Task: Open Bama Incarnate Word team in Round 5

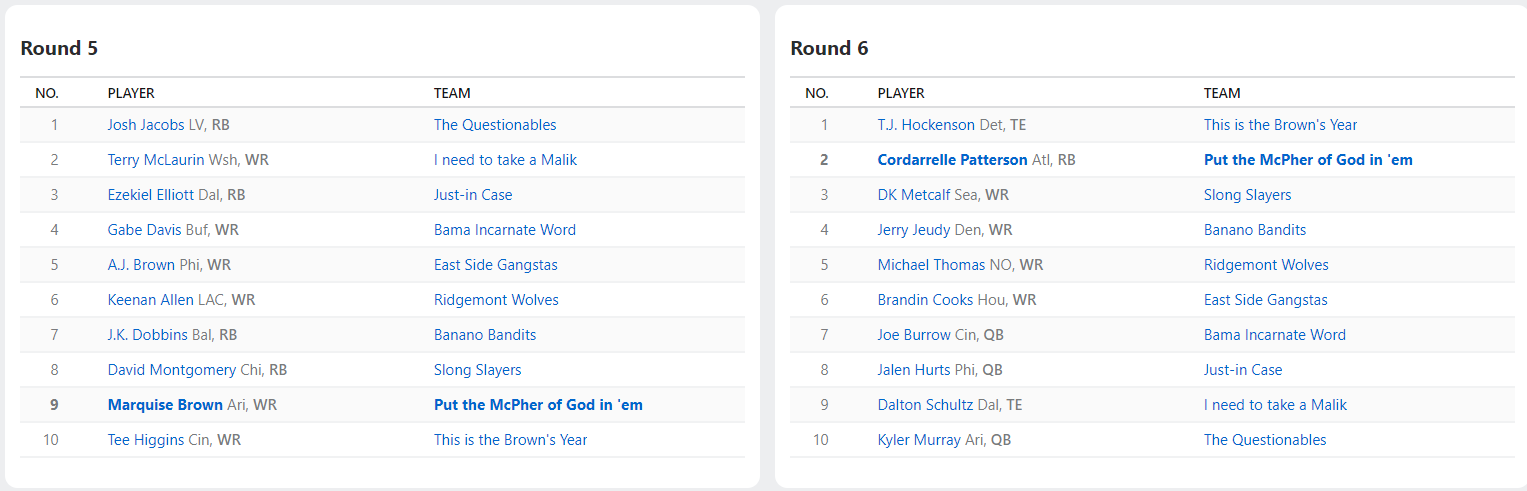Action: tap(505, 230)
